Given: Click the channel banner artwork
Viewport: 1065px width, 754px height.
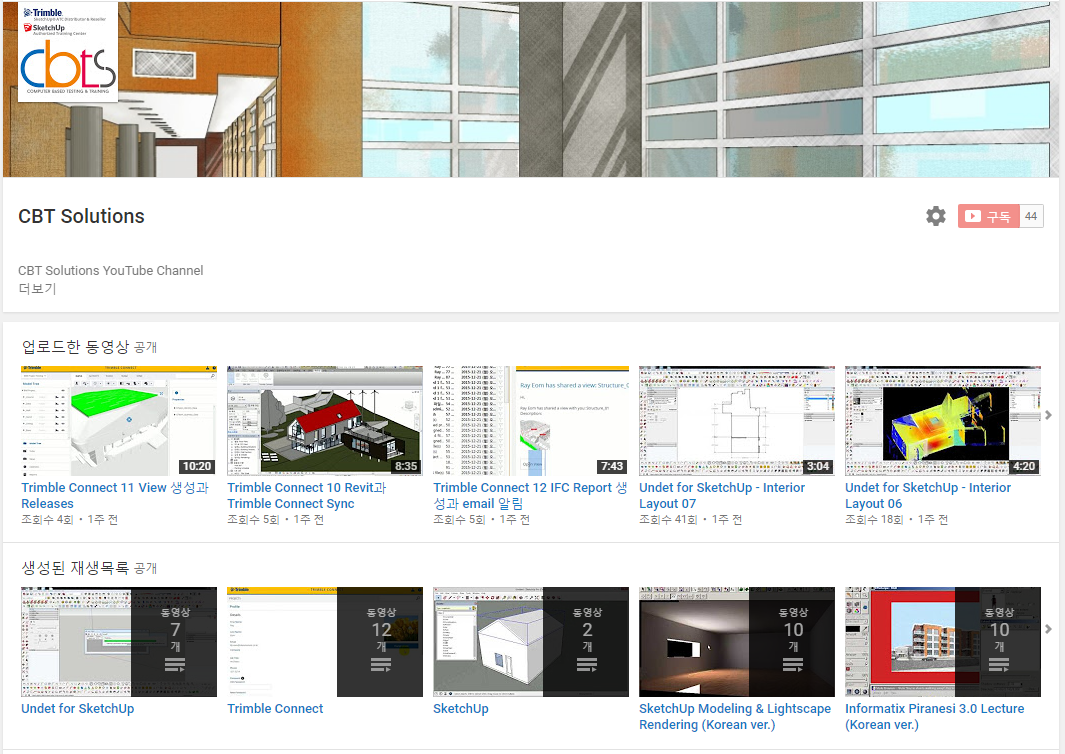Looking at the screenshot, I should tap(531, 89).
